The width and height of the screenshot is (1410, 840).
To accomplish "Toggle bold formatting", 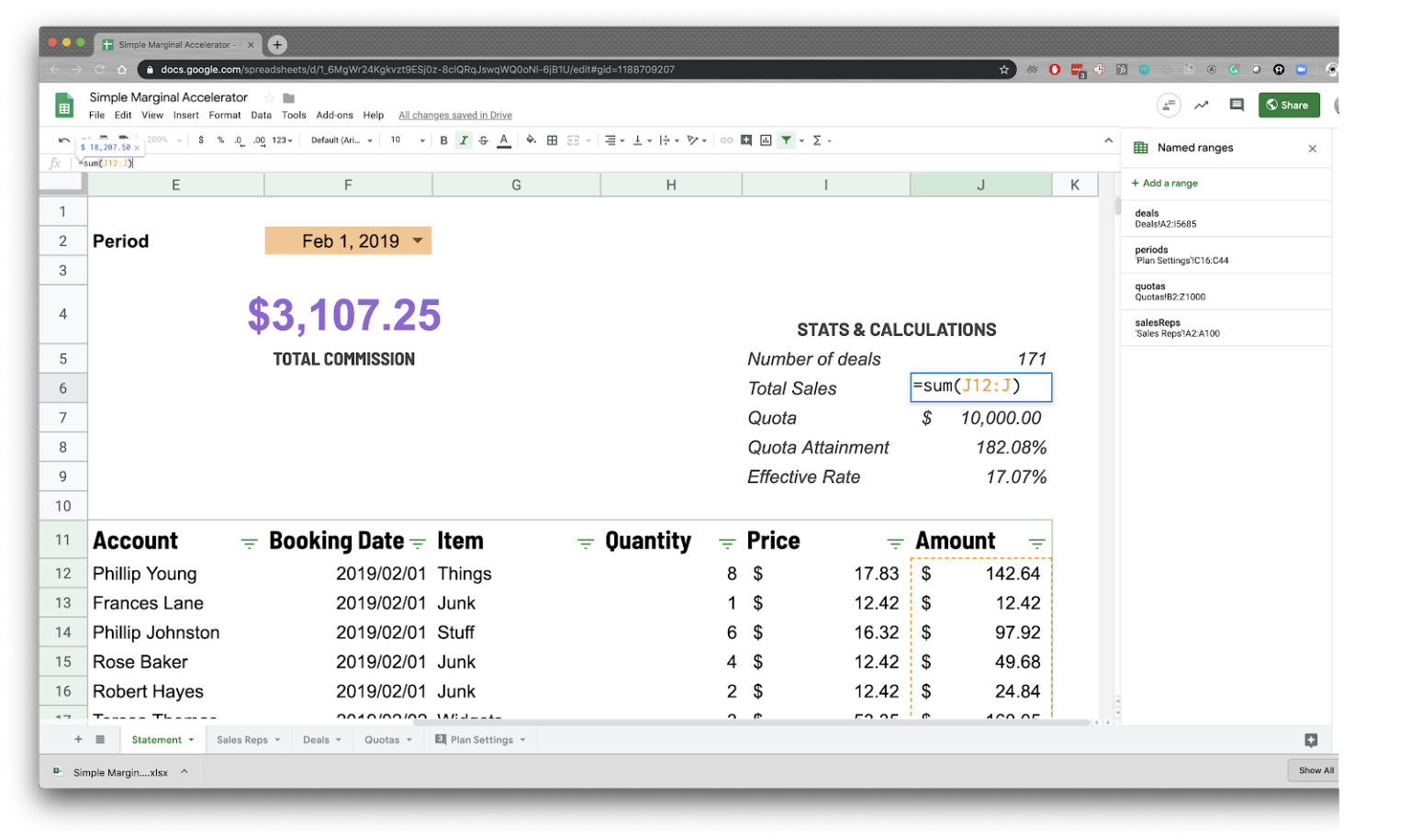I will click(x=443, y=140).
